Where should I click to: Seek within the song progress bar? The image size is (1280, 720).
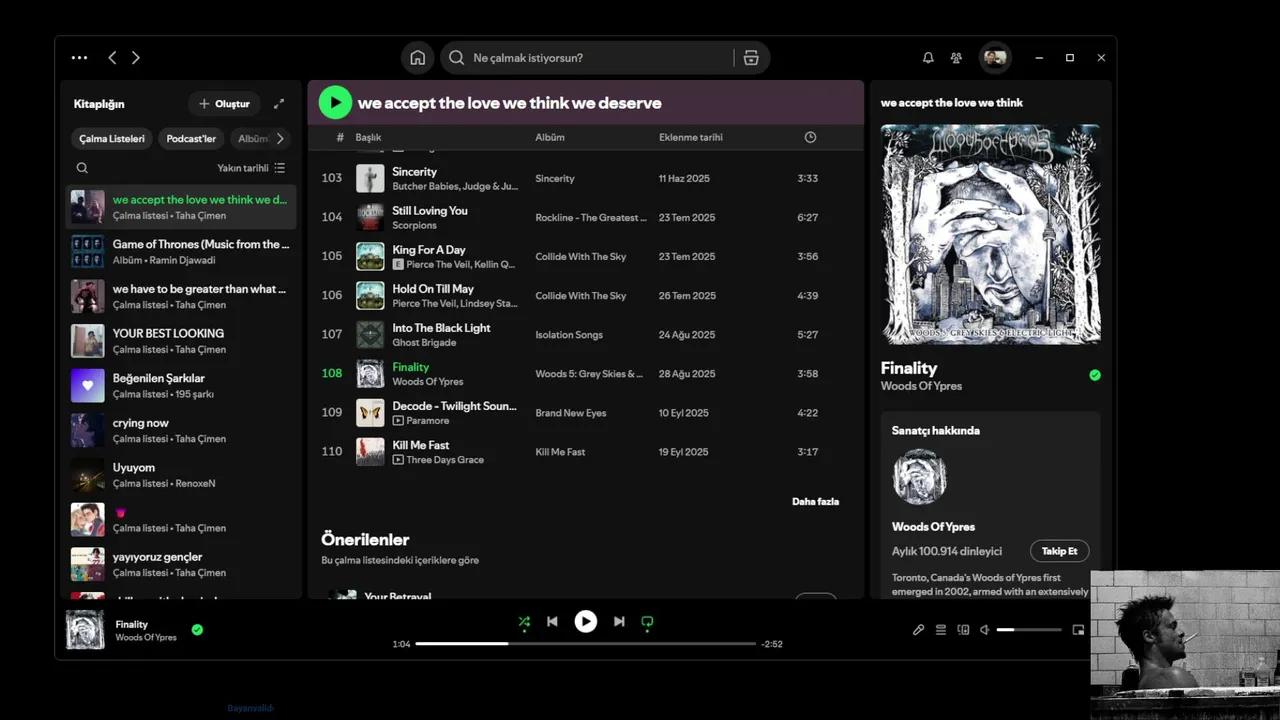pyautogui.click(x=586, y=644)
